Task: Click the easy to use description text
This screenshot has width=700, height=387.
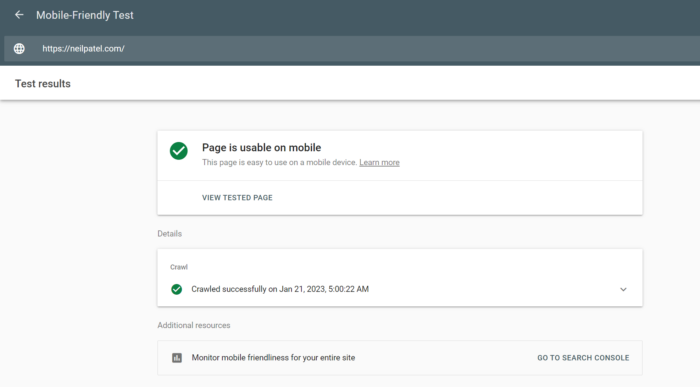Action: 279,162
